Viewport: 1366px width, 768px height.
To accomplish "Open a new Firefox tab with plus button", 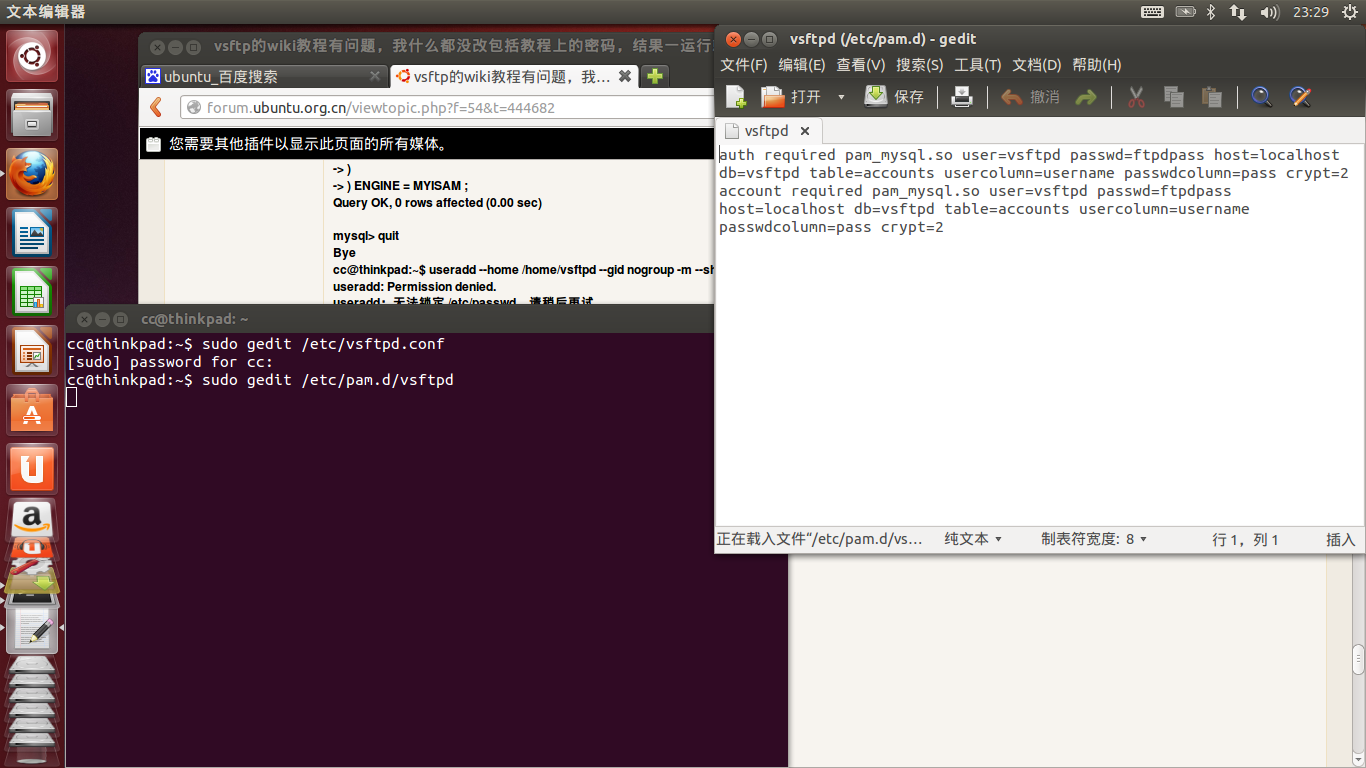I will click(654, 76).
